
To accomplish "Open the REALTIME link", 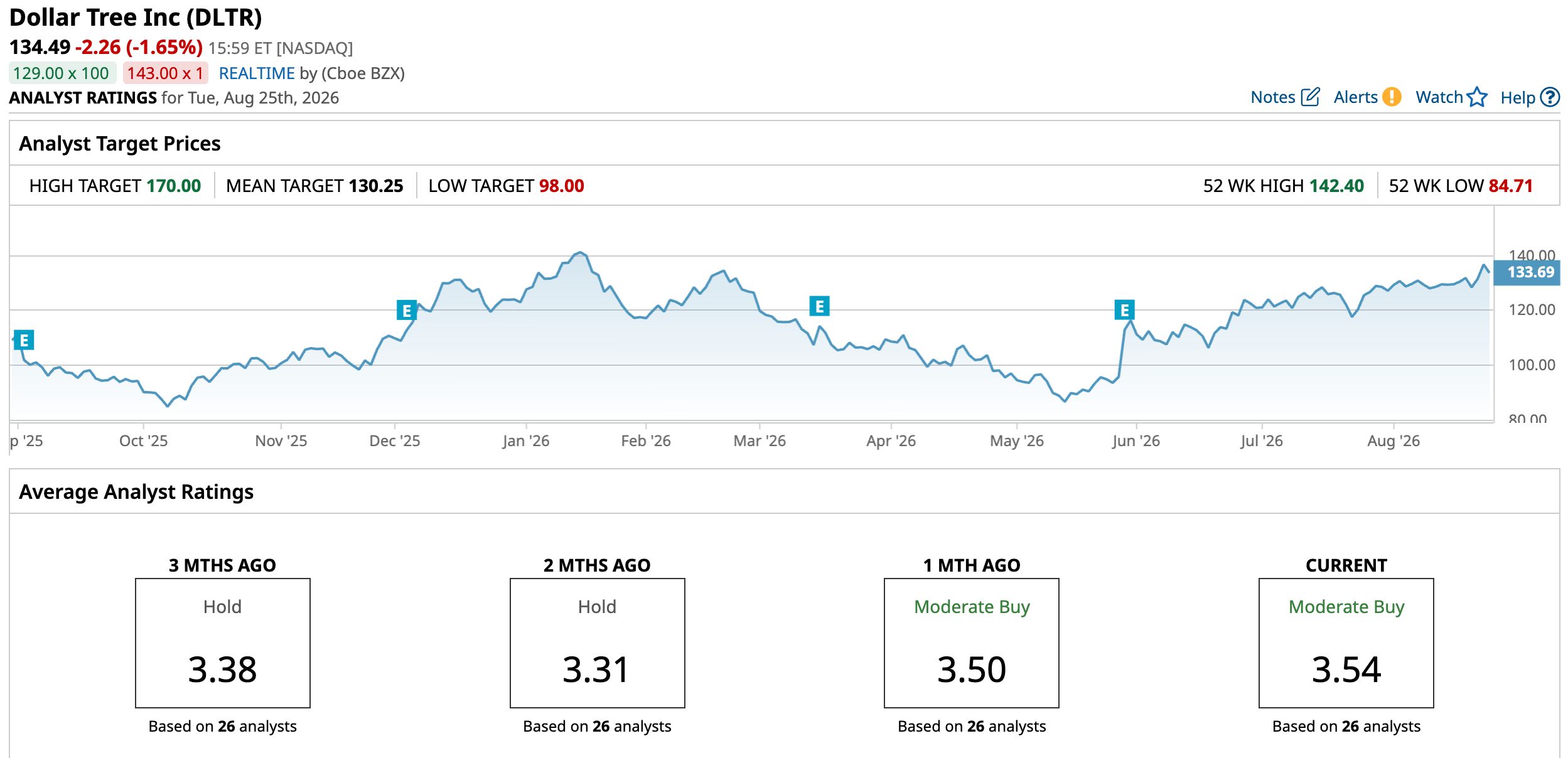I will point(257,73).
